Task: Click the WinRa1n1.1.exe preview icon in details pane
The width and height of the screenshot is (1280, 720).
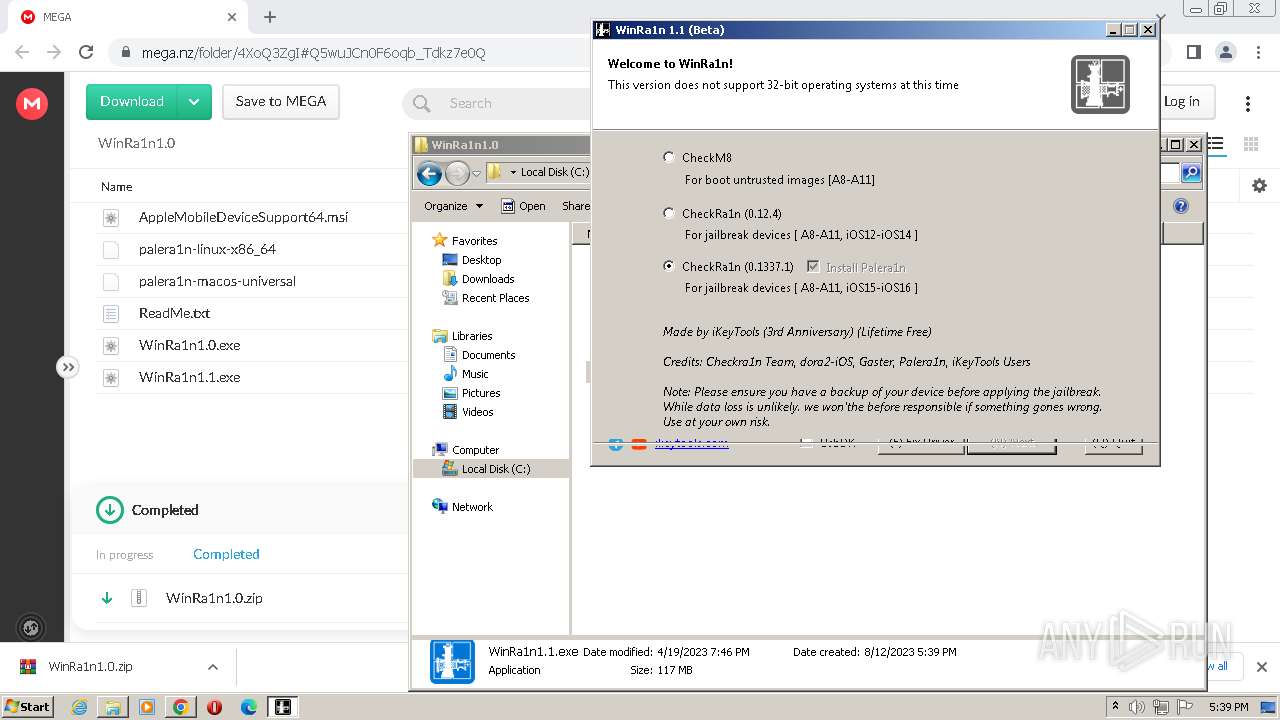Action: coord(452,661)
